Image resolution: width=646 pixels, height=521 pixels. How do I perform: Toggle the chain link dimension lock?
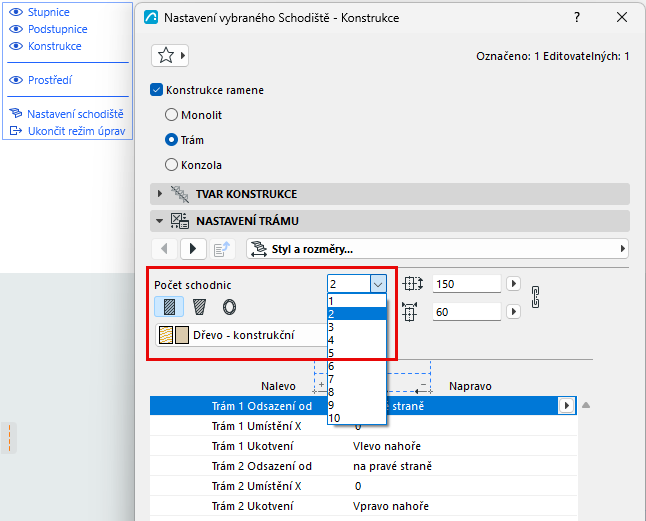(536, 297)
